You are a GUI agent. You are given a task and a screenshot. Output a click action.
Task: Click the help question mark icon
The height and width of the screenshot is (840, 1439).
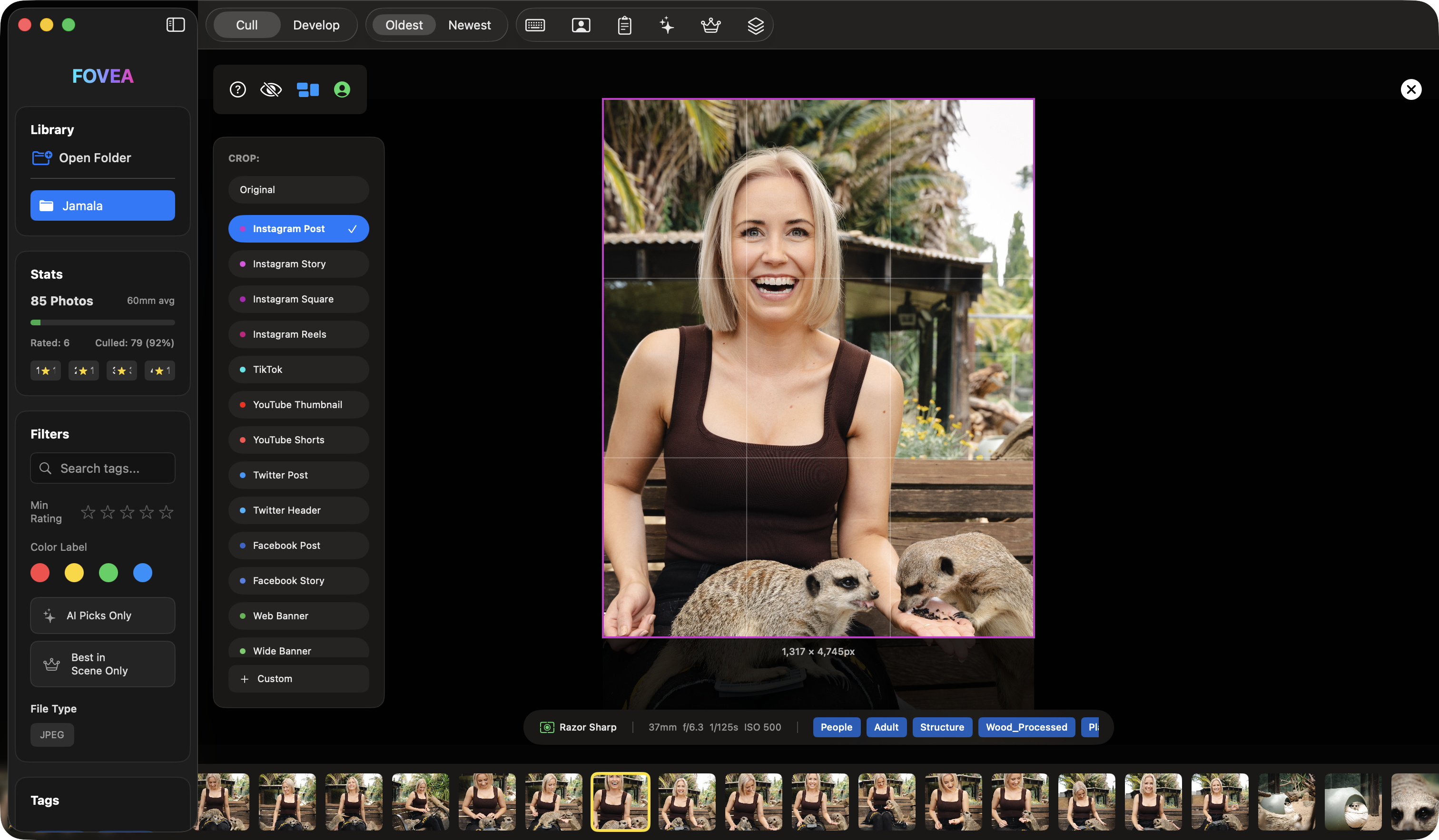click(x=237, y=89)
